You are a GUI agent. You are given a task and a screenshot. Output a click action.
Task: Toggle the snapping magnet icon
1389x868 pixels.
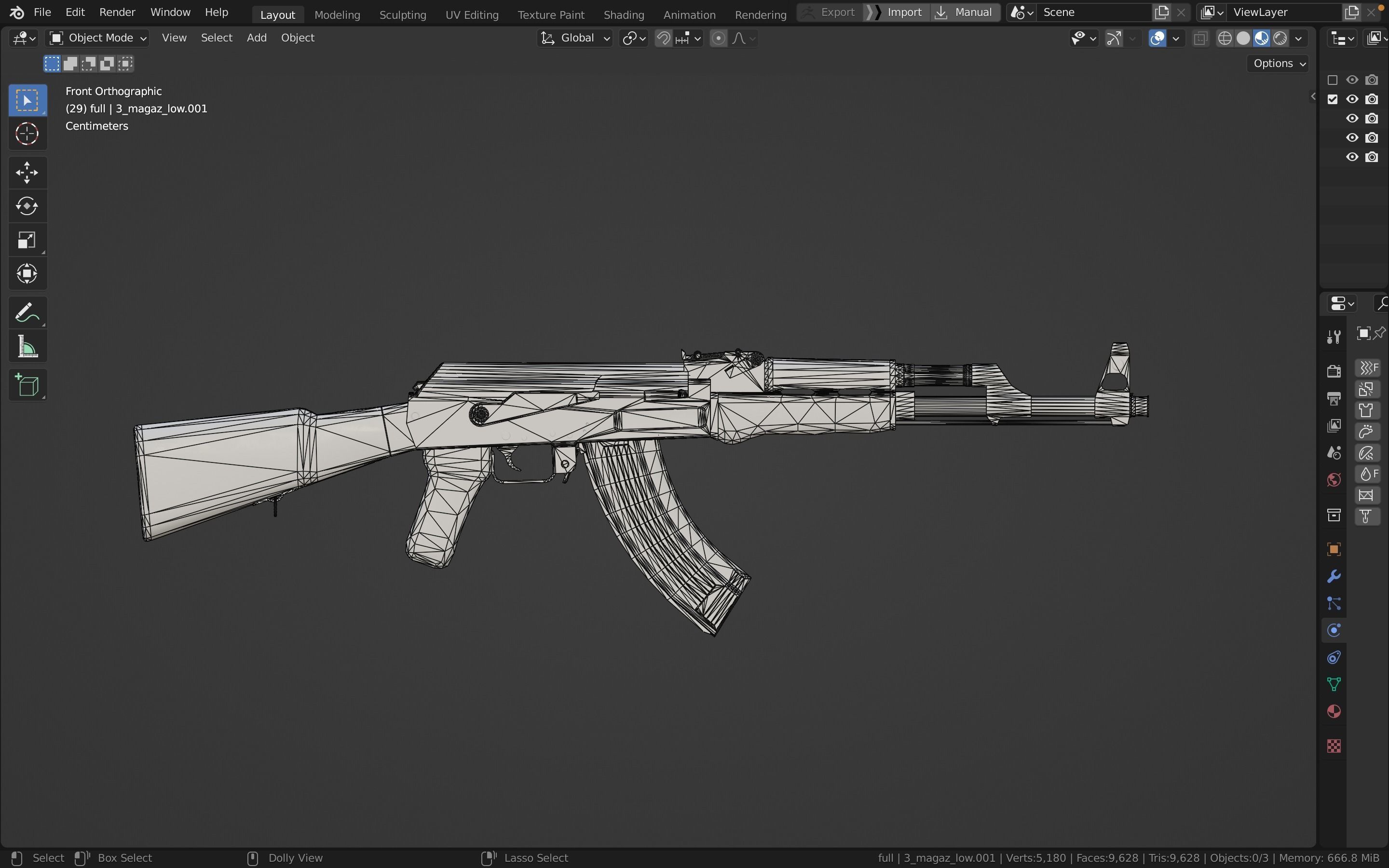pos(664,39)
